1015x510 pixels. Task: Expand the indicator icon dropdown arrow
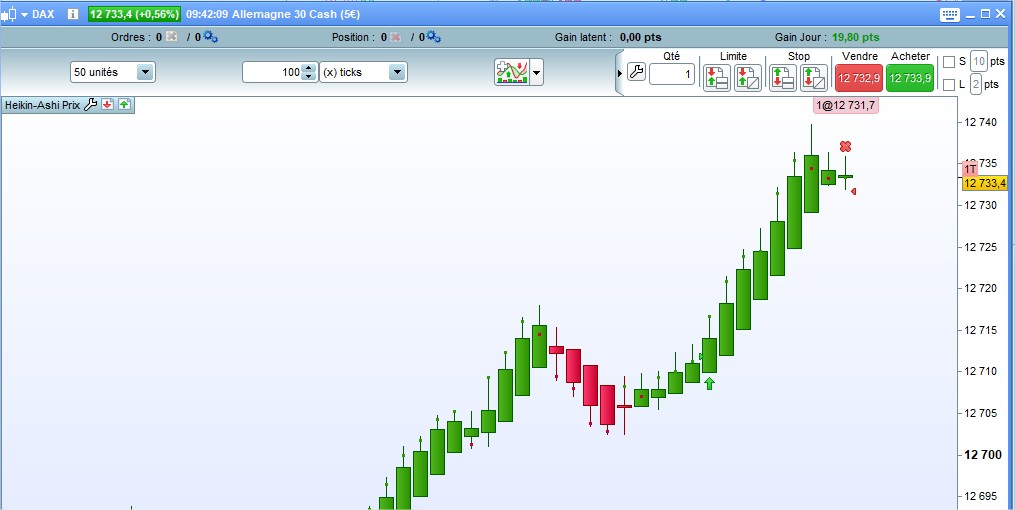(537, 72)
